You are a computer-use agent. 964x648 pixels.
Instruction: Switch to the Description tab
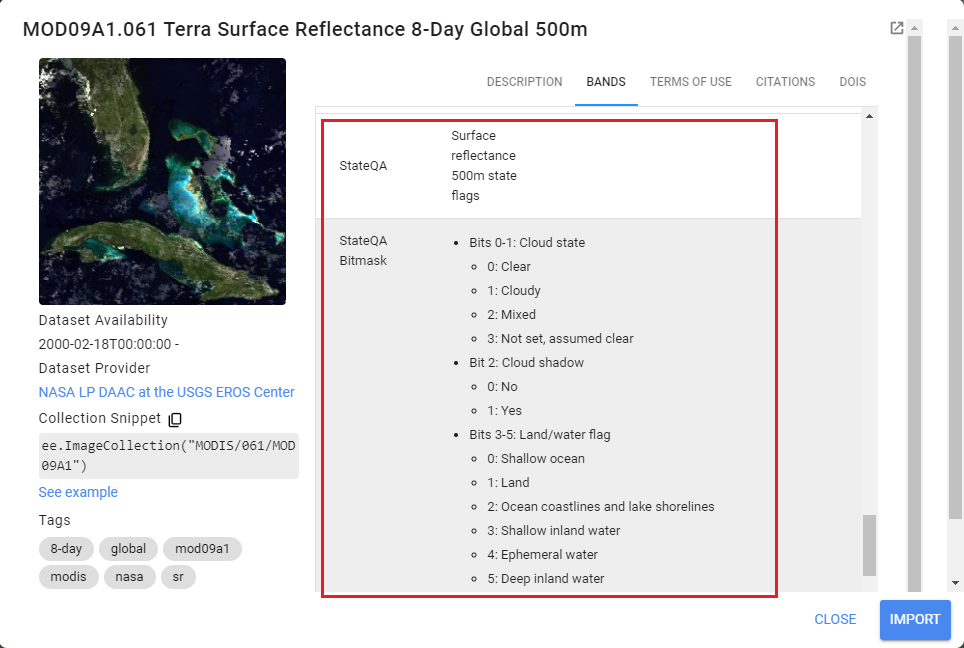(524, 82)
